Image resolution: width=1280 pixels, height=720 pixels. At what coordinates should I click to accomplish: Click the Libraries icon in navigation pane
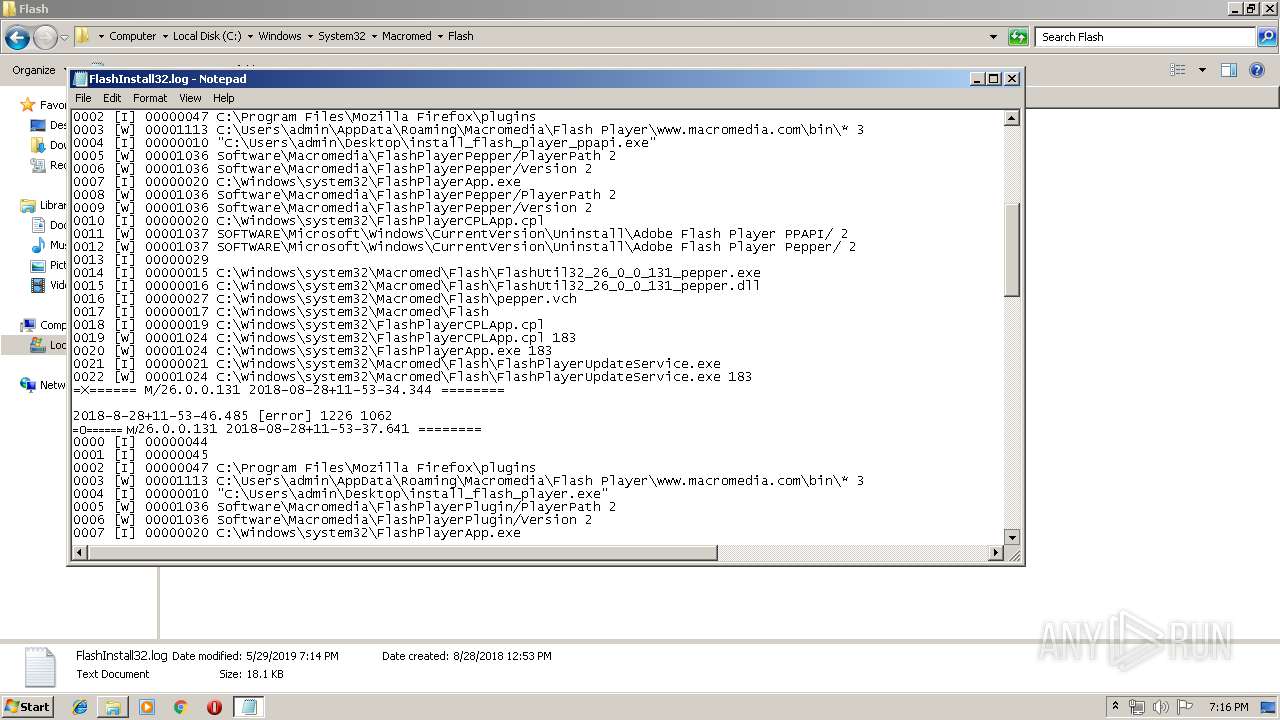click(28, 205)
